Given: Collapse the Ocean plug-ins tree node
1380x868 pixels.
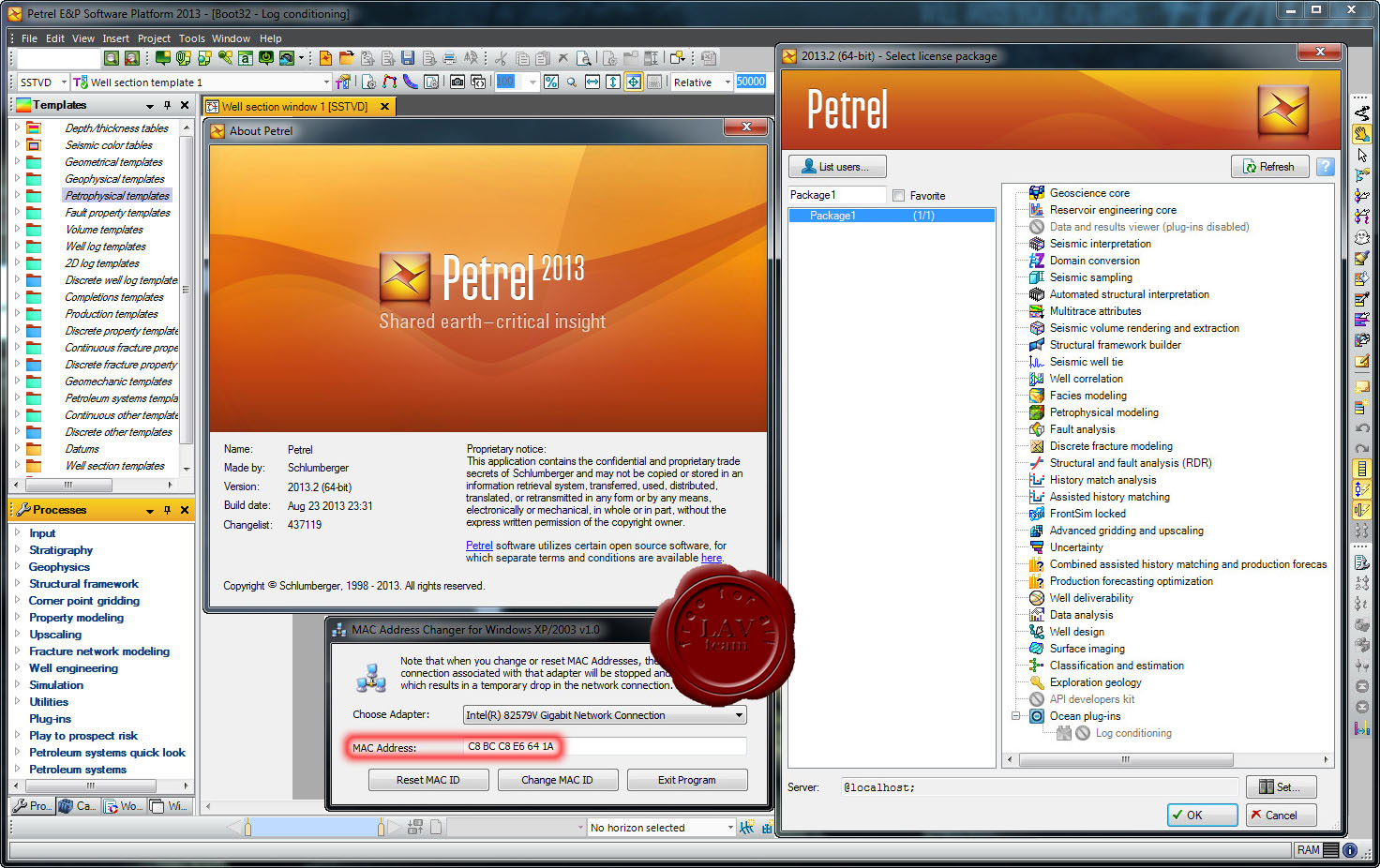Looking at the screenshot, I should point(1015,716).
